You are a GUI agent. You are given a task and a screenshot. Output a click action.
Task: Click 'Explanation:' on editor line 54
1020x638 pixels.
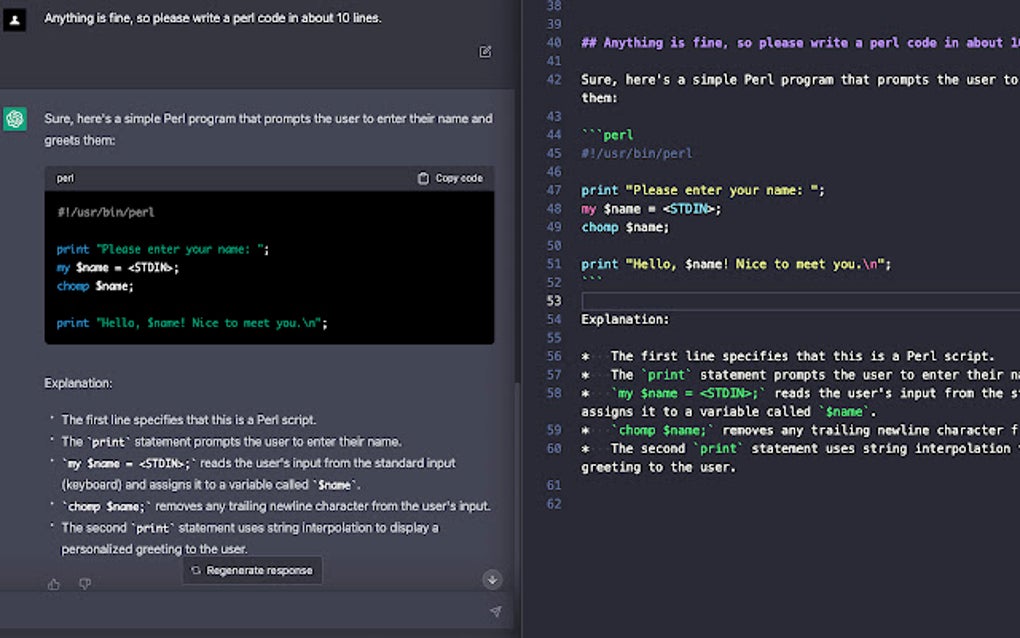click(624, 319)
